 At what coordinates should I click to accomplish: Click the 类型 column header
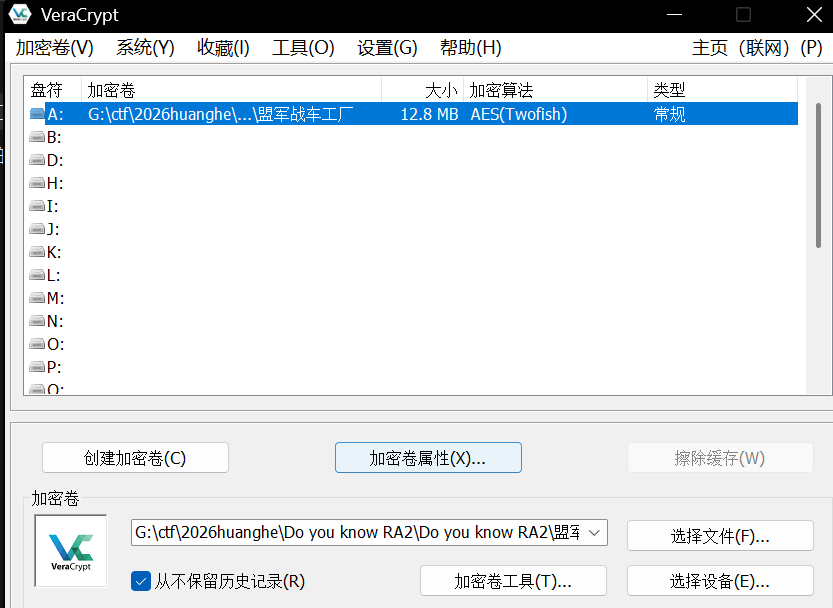tap(722, 90)
